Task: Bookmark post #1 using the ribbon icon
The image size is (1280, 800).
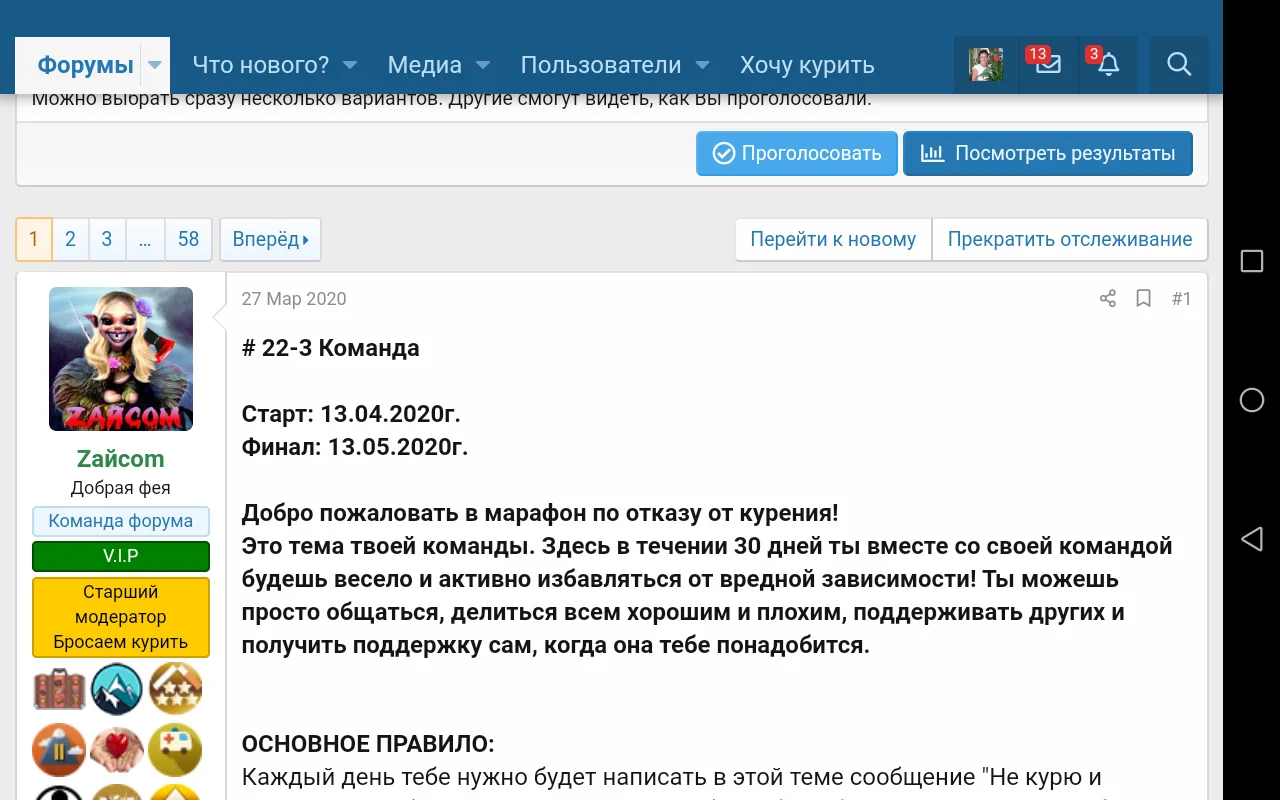Action: tap(1143, 298)
